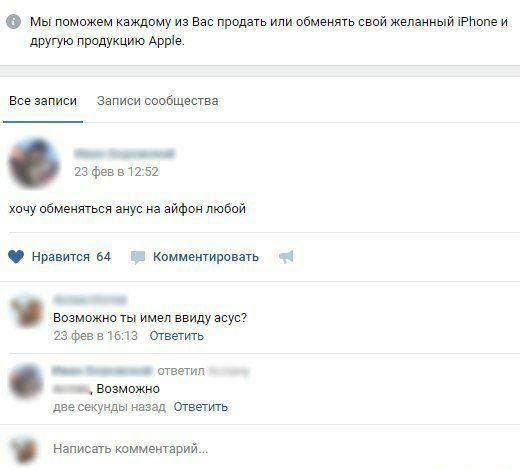Viewport: 520px width, 470px height.
Task: Click the Нравится label
Action: [x=61, y=257]
